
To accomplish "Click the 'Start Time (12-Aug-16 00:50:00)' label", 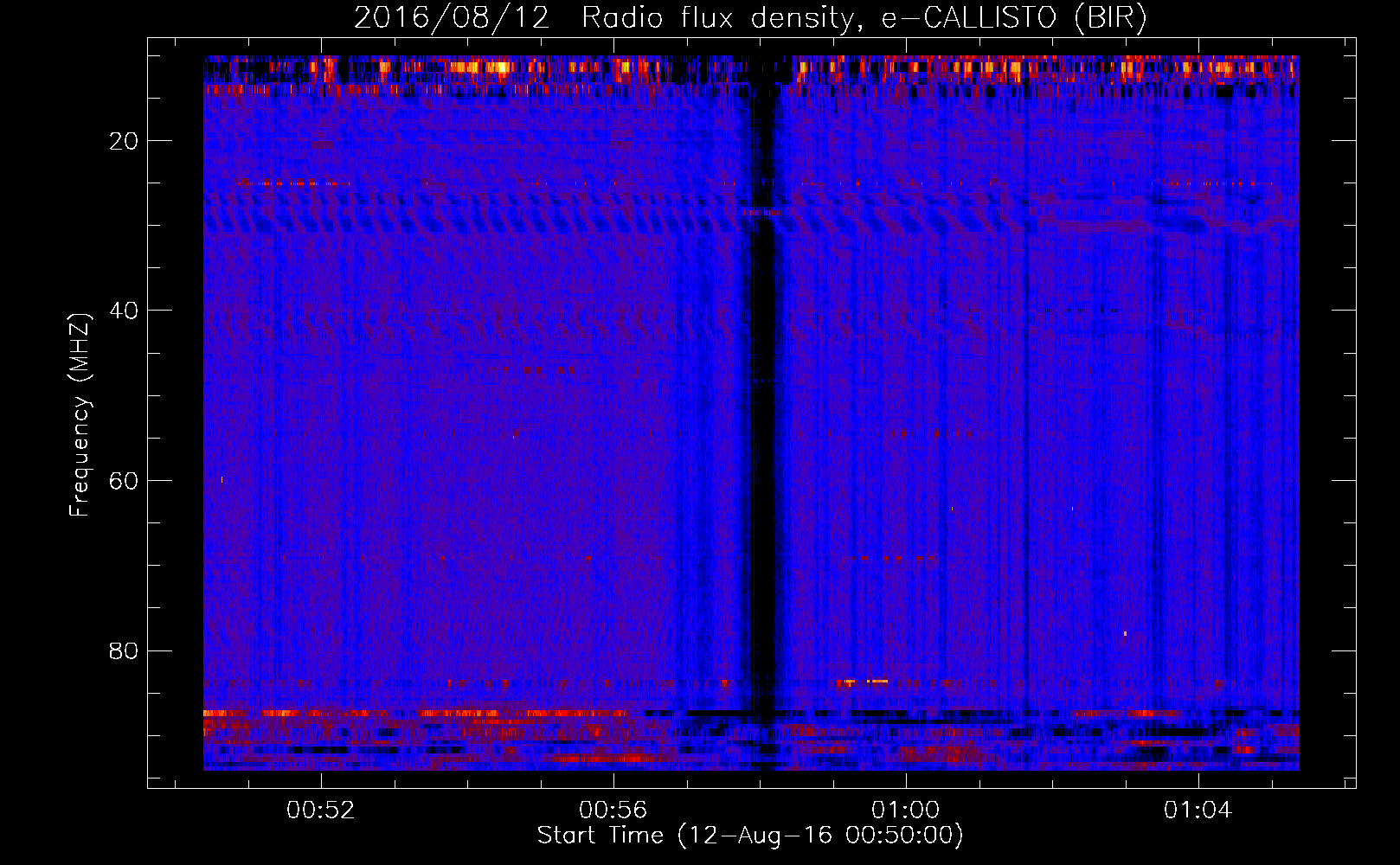I will pos(750,836).
